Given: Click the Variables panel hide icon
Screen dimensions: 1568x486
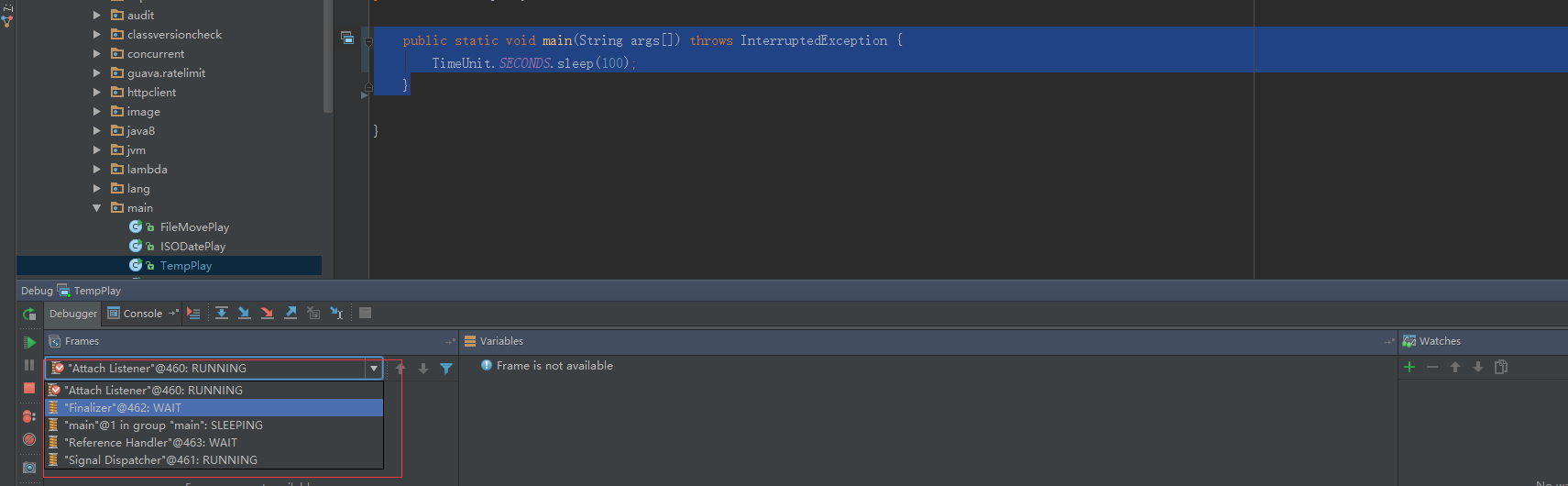Looking at the screenshot, I should tap(1388, 341).
